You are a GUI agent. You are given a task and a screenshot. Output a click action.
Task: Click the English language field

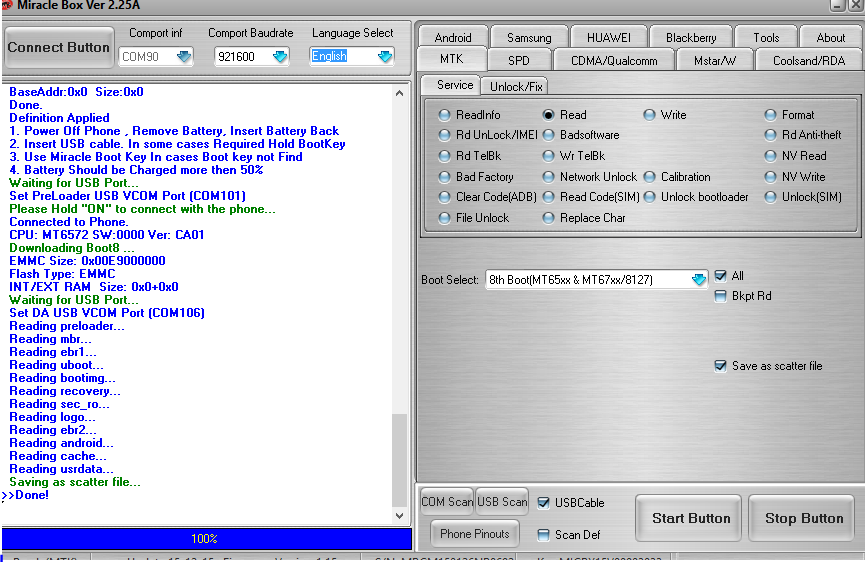(x=352, y=56)
